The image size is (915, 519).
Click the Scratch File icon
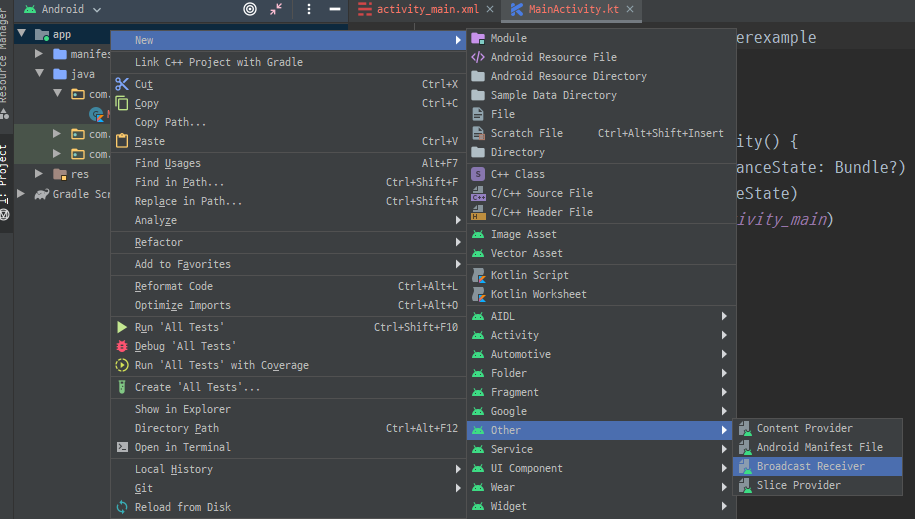coord(478,133)
